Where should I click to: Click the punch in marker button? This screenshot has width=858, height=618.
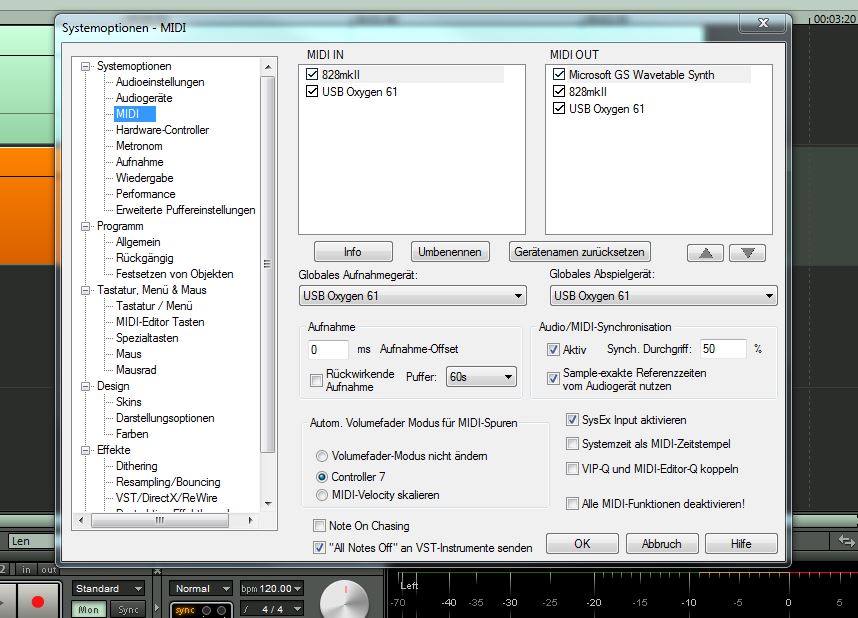[26, 569]
